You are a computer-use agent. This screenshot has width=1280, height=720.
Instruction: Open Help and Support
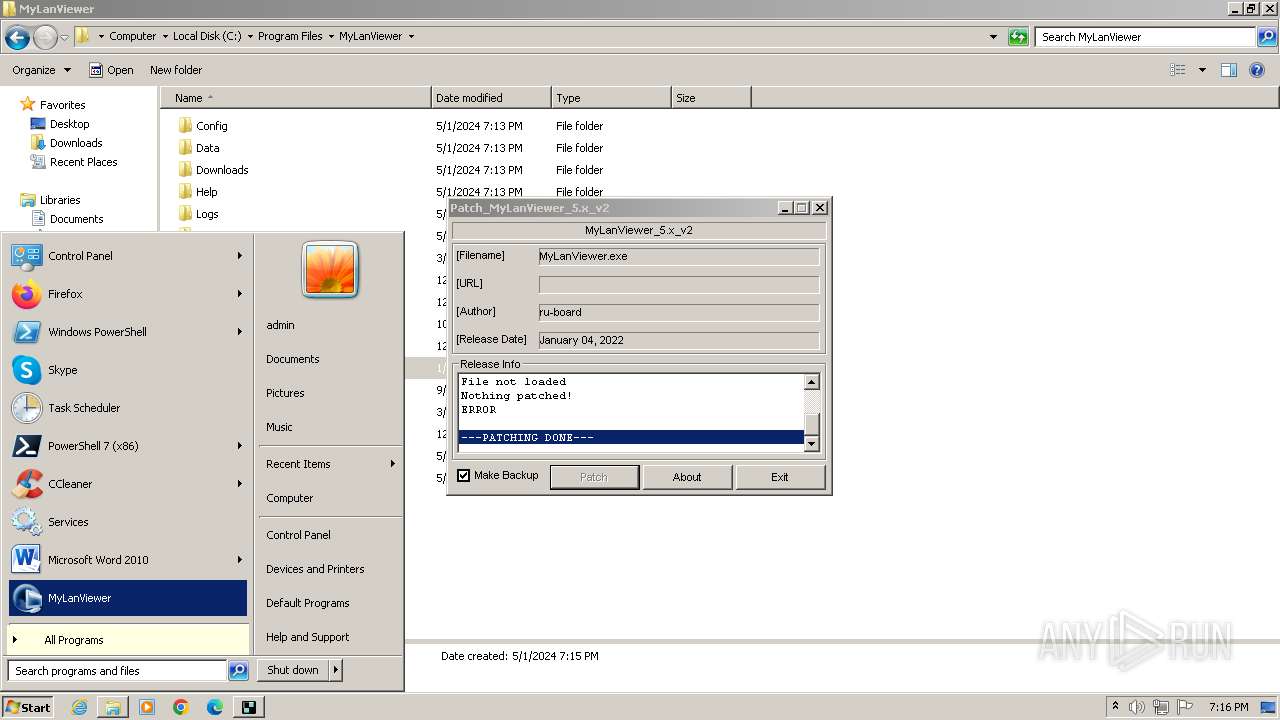(308, 637)
